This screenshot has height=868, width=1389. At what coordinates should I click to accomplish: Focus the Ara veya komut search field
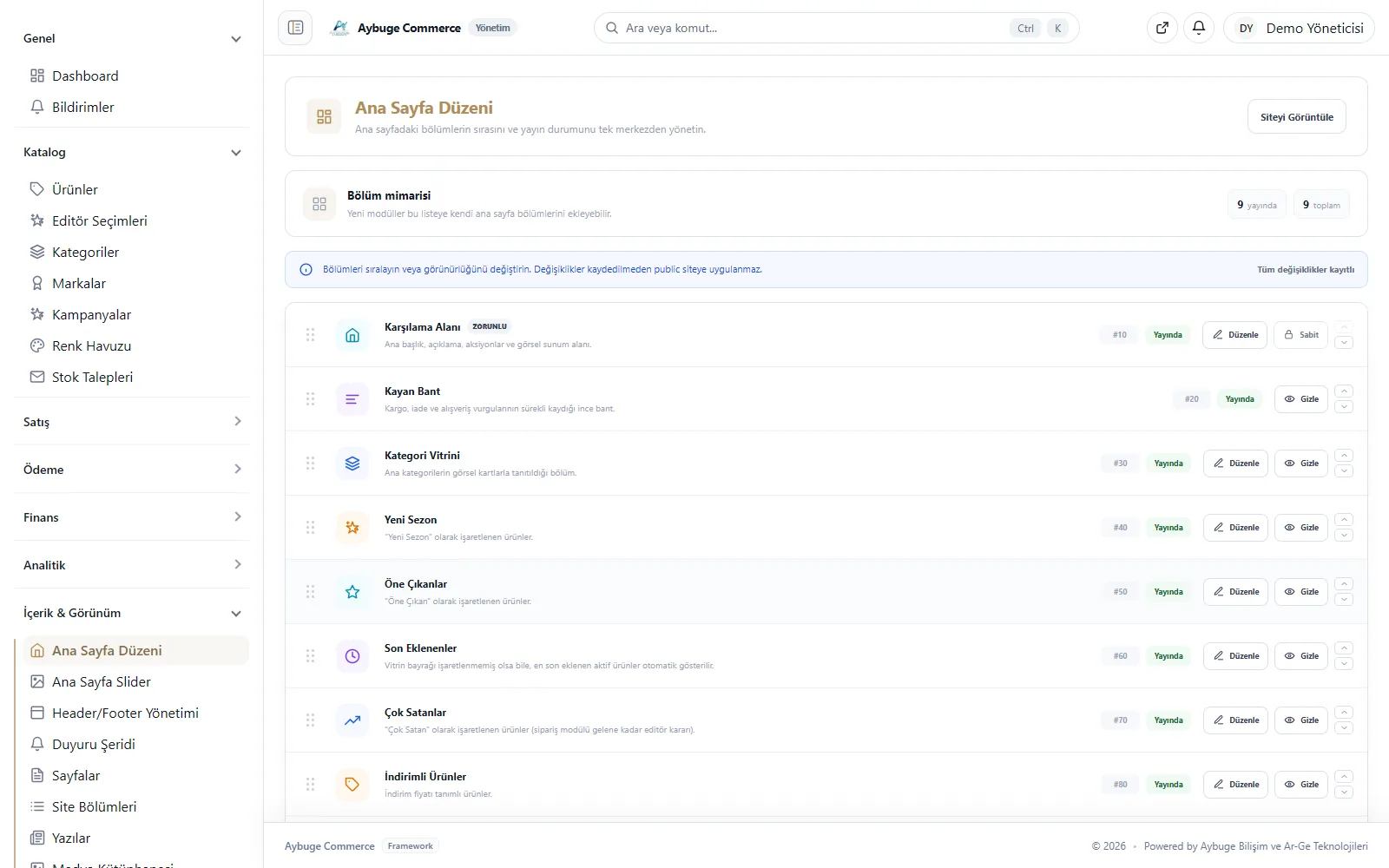pos(837,28)
